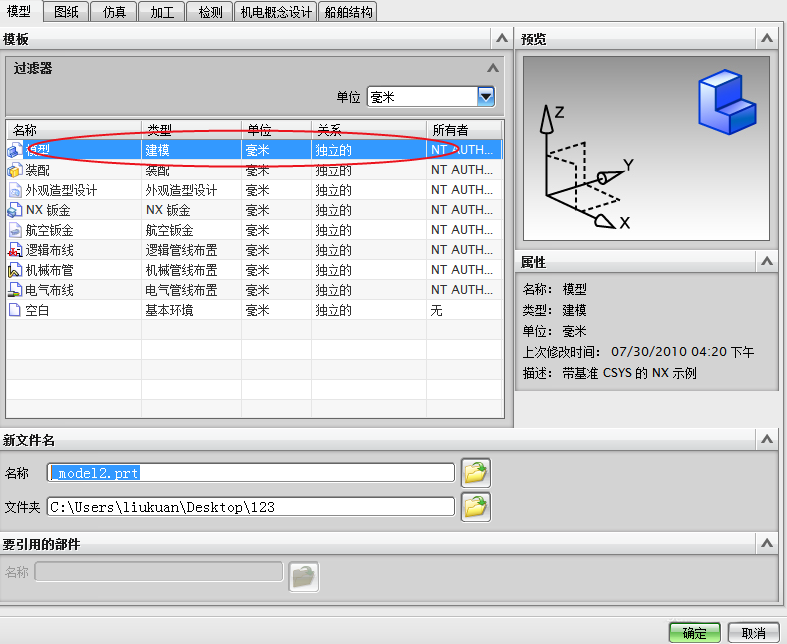This screenshot has height=644, width=787.
Task: Select the 电气布线 template name
Action: [x=49, y=290]
